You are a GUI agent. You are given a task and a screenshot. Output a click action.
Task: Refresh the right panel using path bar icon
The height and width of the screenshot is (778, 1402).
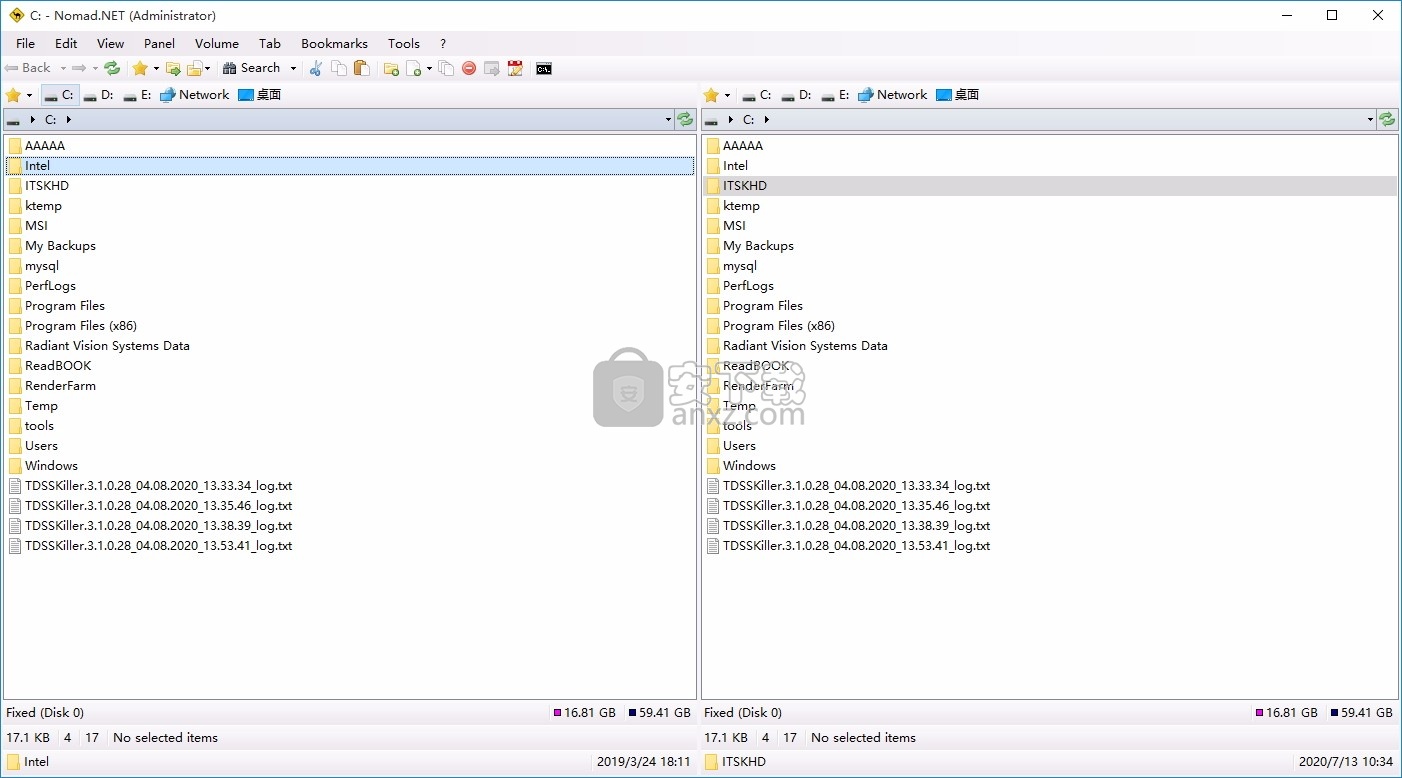coord(1387,119)
